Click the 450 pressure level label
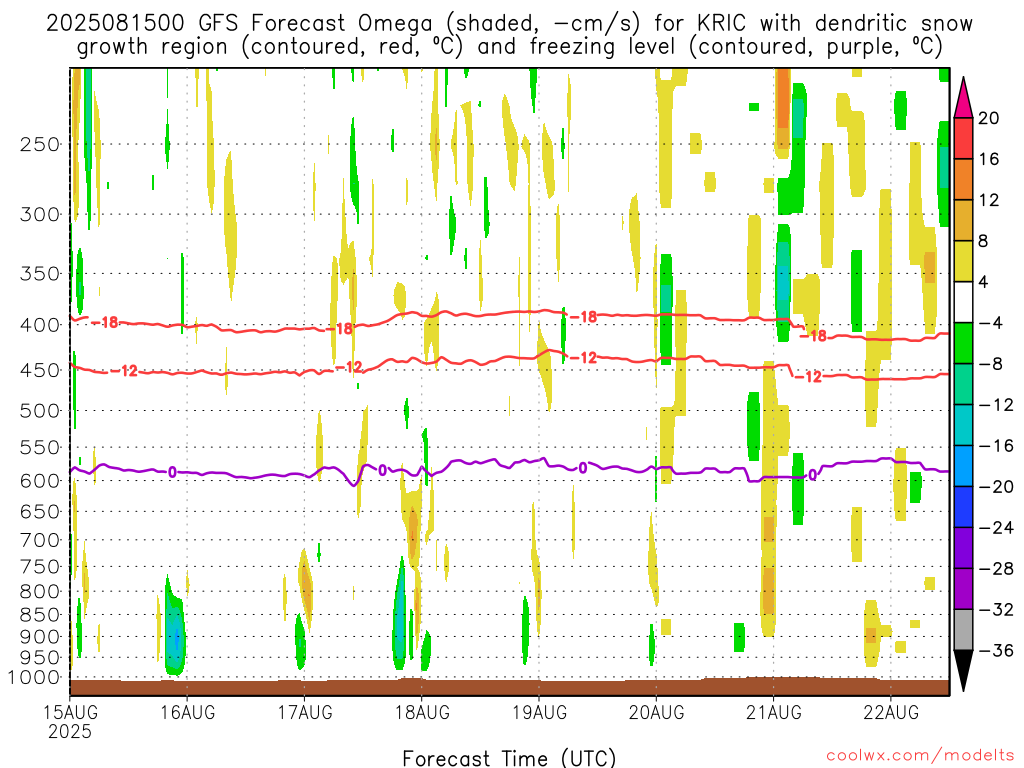 (x=40, y=370)
